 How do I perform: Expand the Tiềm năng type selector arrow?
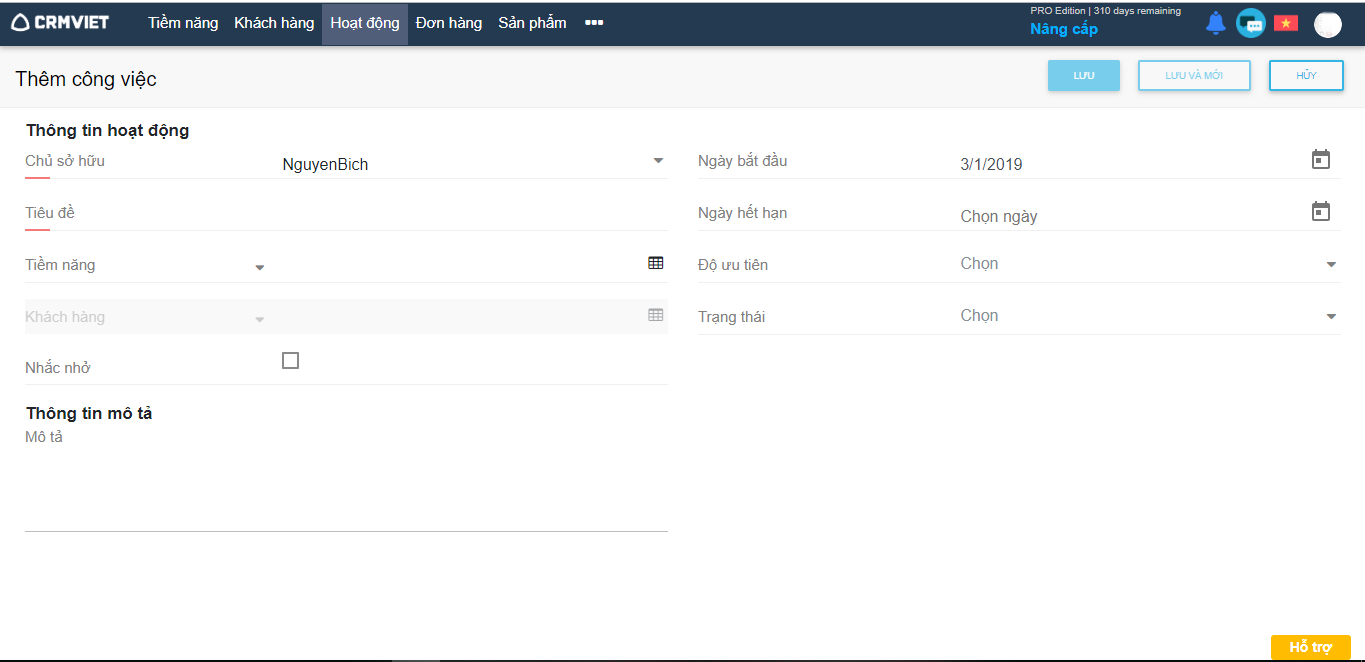tap(259, 268)
